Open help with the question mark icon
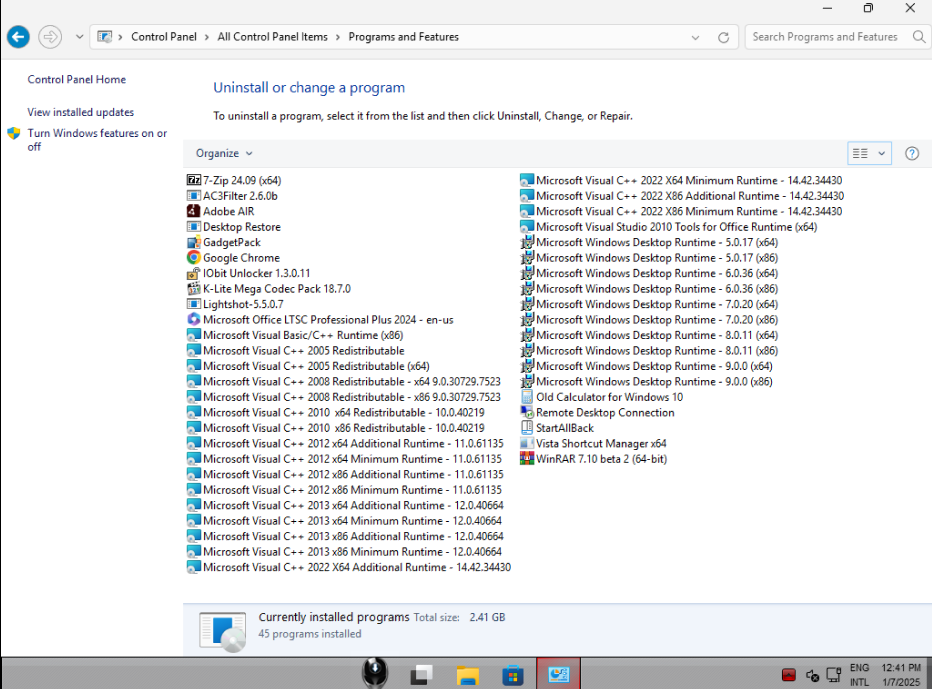 pyautogui.click(x=912, y=153)
